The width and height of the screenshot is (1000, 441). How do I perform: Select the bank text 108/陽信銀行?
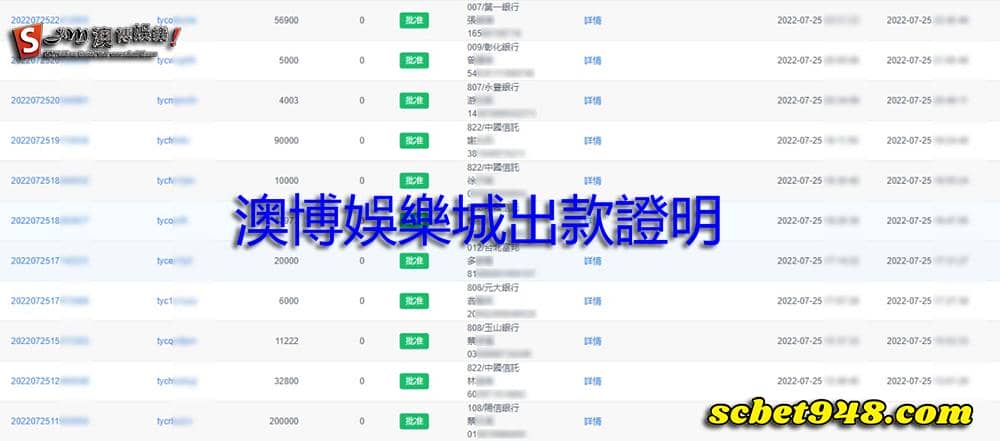(493, 408)
